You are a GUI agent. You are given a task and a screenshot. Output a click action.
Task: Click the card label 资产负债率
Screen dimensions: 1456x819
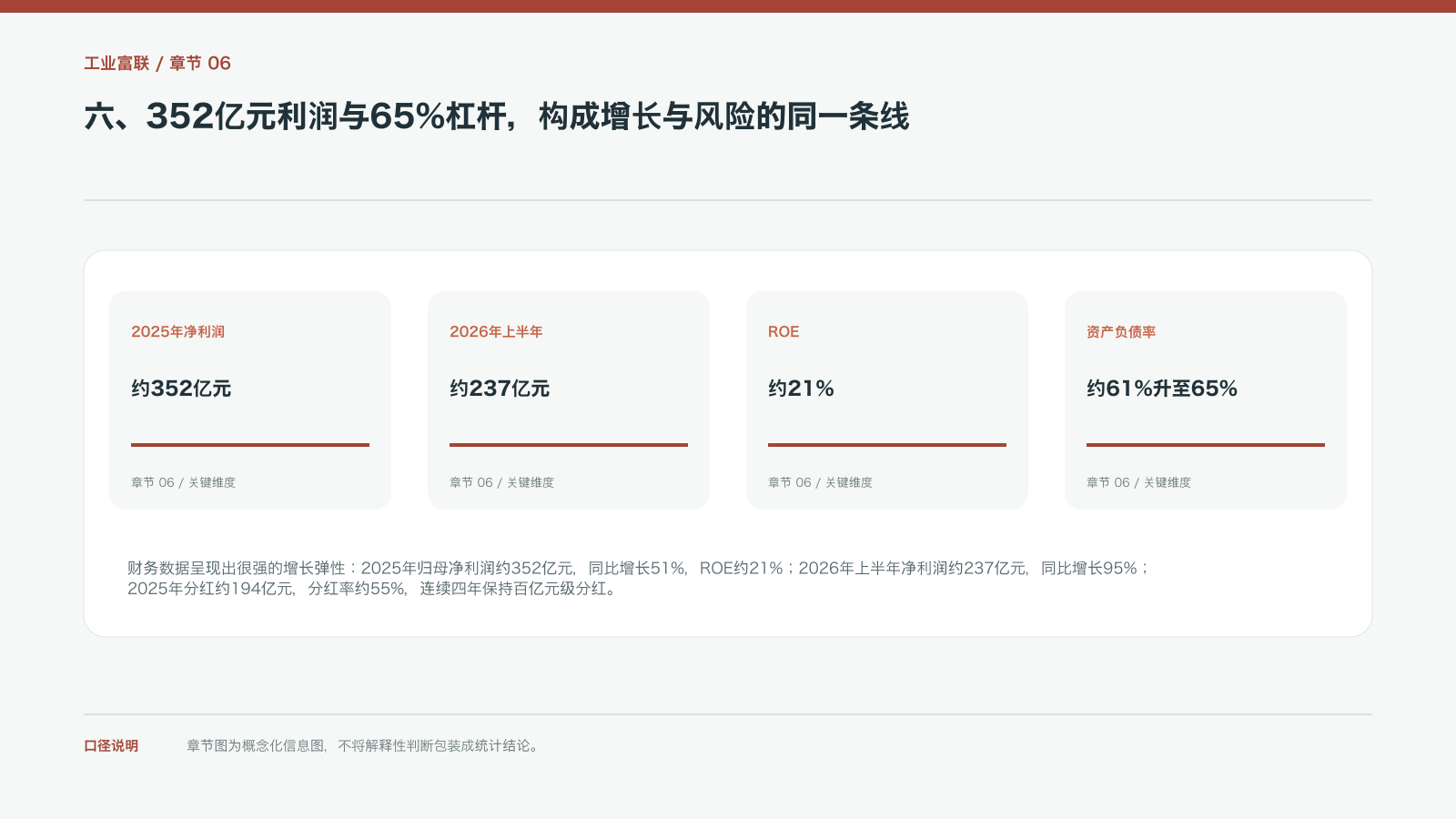pyautogui.click(x=1121, y=331)
